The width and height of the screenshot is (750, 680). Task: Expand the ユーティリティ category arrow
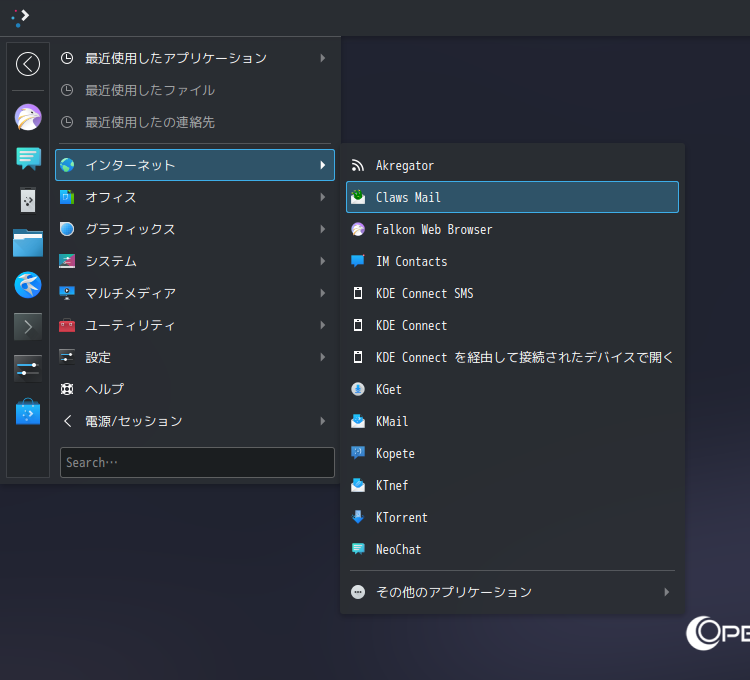tap(323, 325)
